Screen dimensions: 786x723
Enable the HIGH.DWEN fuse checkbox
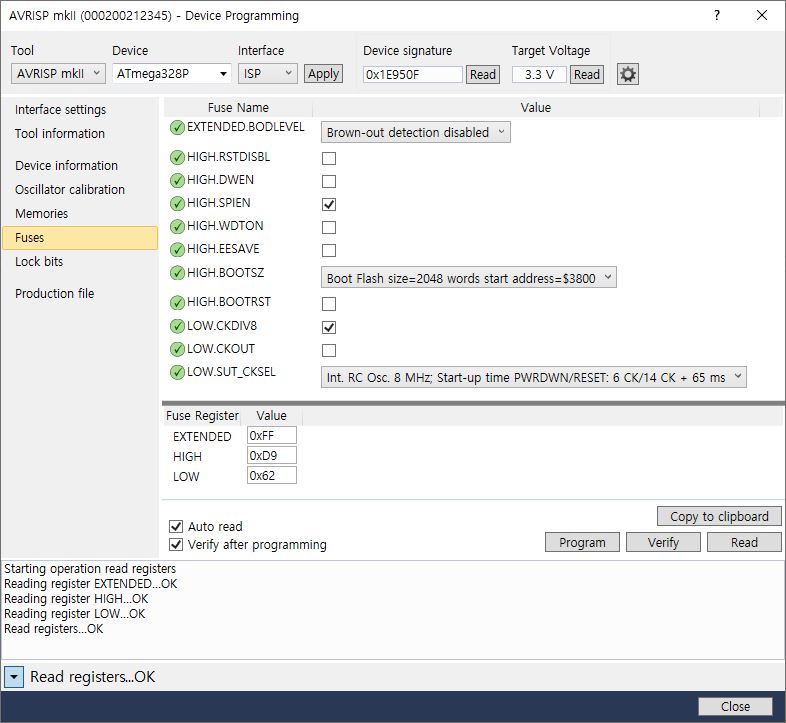pos(329,182)
